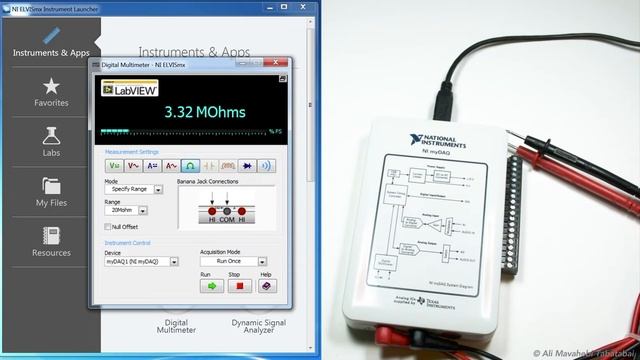Click the Digital Multimeter title bar icon
The width and height of the screenshot is (640, 360).
[x=96, y=64]
